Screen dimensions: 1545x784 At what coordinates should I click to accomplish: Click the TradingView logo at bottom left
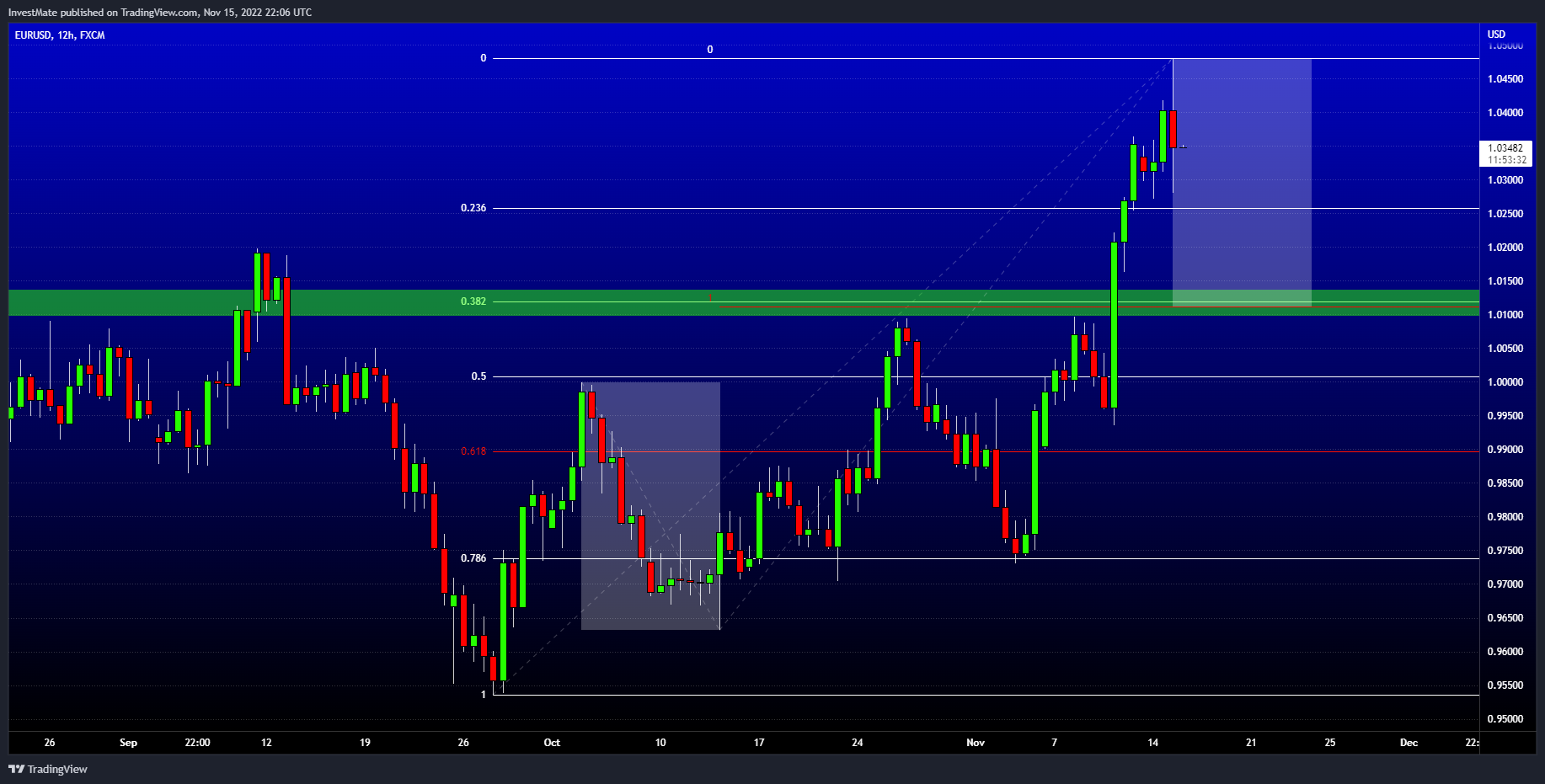coord(48,769)
